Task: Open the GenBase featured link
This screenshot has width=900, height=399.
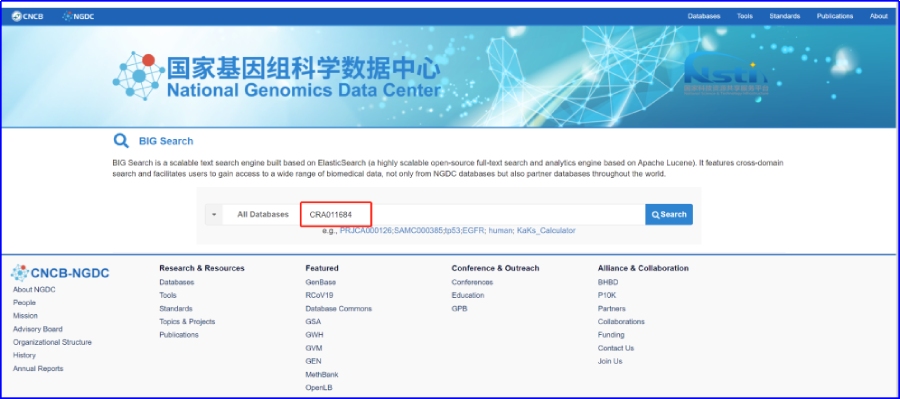Action: pyautogui.click(x=321, y=282)
